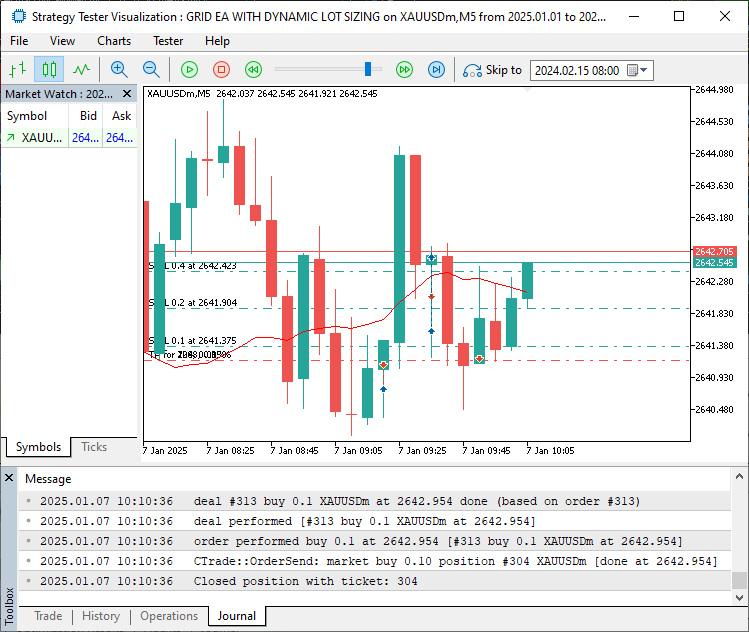Viewport: 749px width, 632px height.
Task: Select candlestick chart view
Action: [49, 69]
